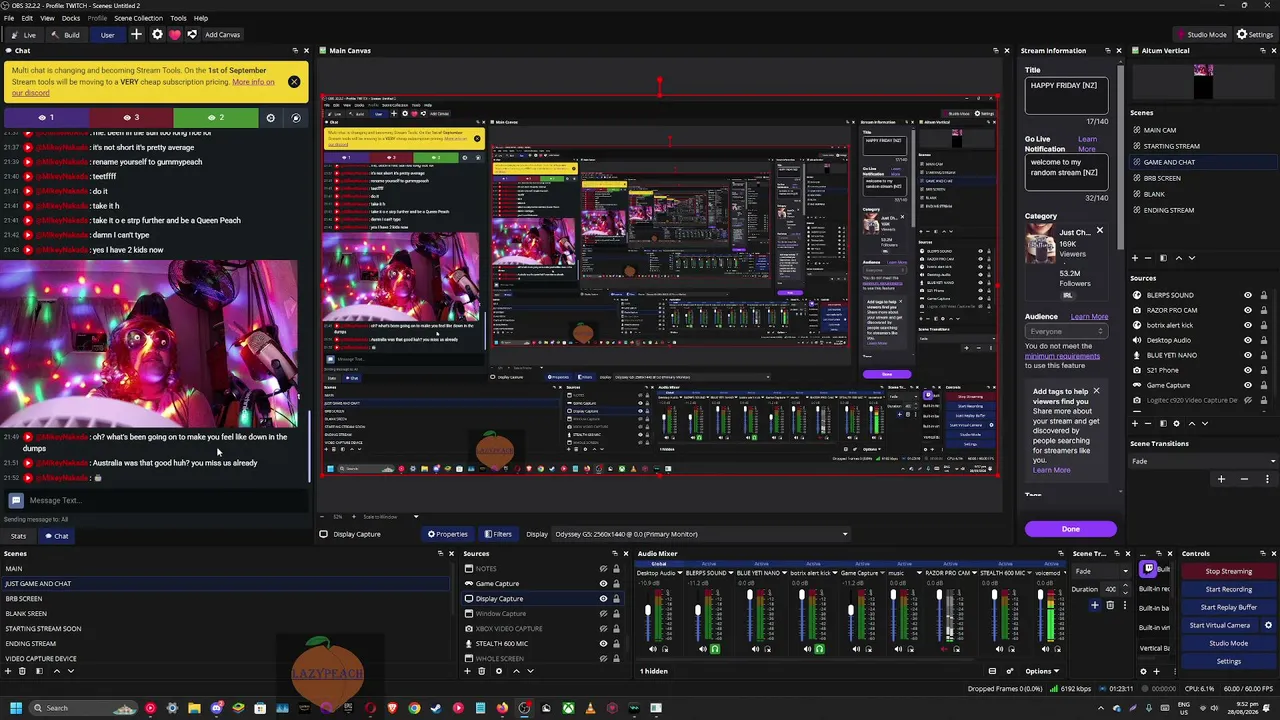The image size is (1280, 720).
Task: Open Aitum Vertical Scene Transitions Fade dropdown
Action: [1204, 461]
